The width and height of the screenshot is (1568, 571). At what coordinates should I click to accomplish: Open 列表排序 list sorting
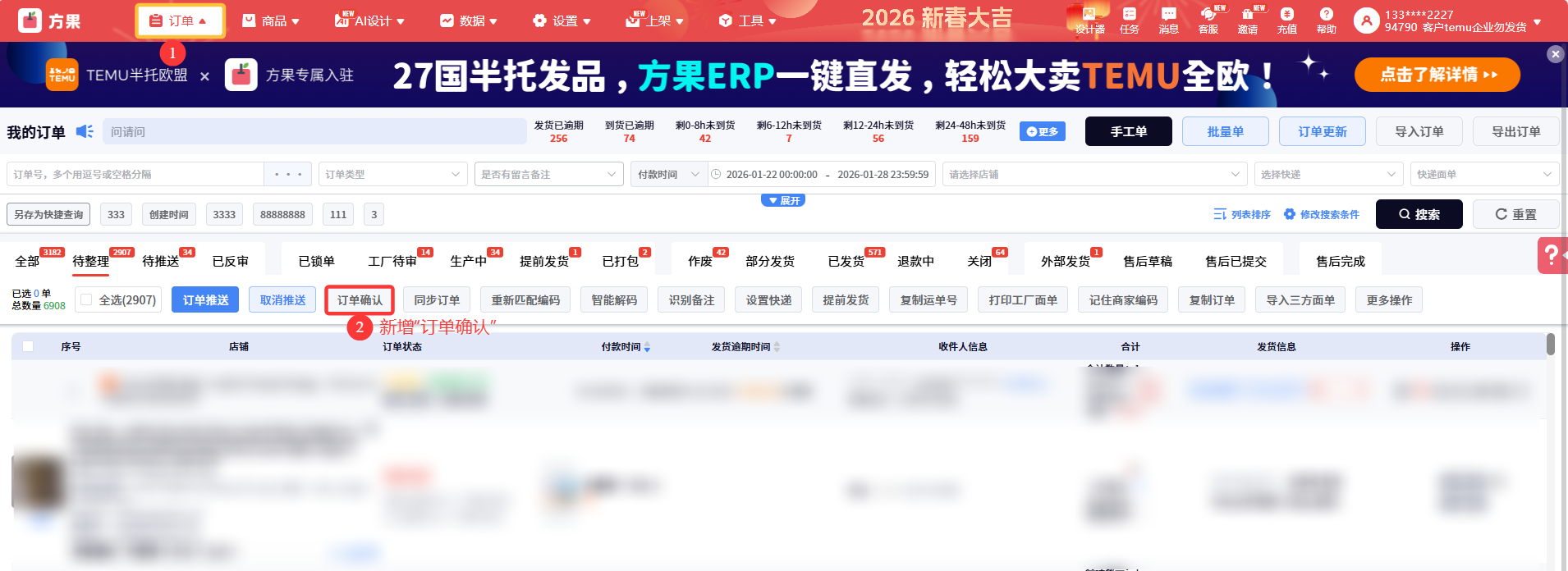(x=1242, y=214)
